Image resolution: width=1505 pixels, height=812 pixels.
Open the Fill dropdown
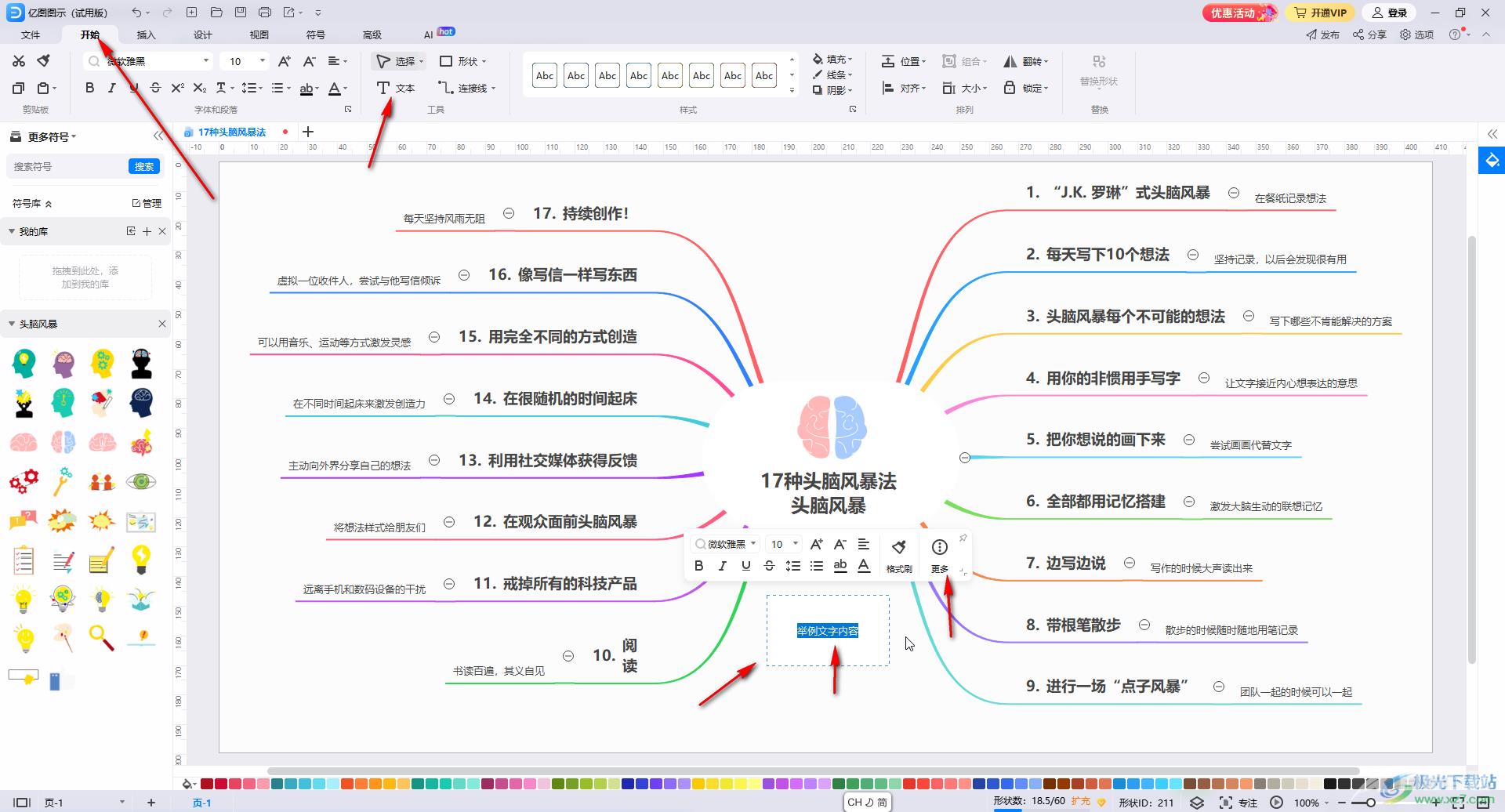tap(832, 60)
